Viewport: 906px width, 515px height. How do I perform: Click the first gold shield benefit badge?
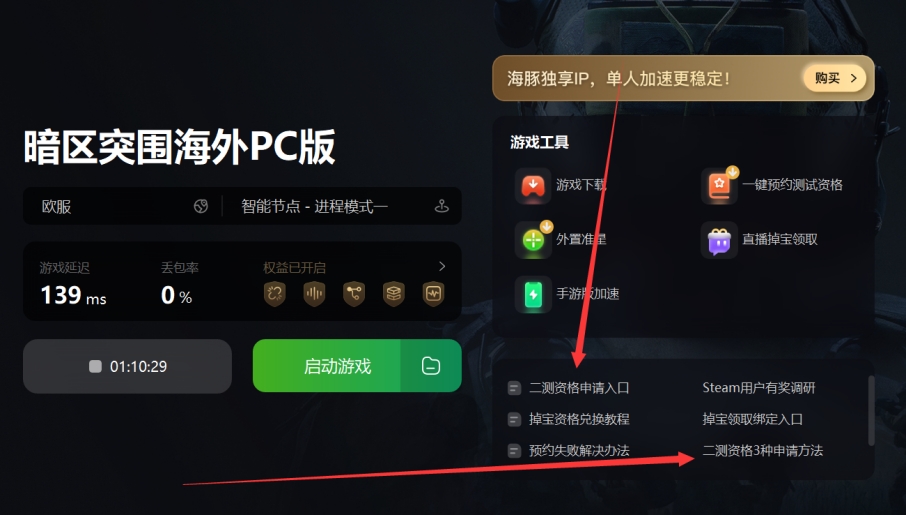[274, 294]
